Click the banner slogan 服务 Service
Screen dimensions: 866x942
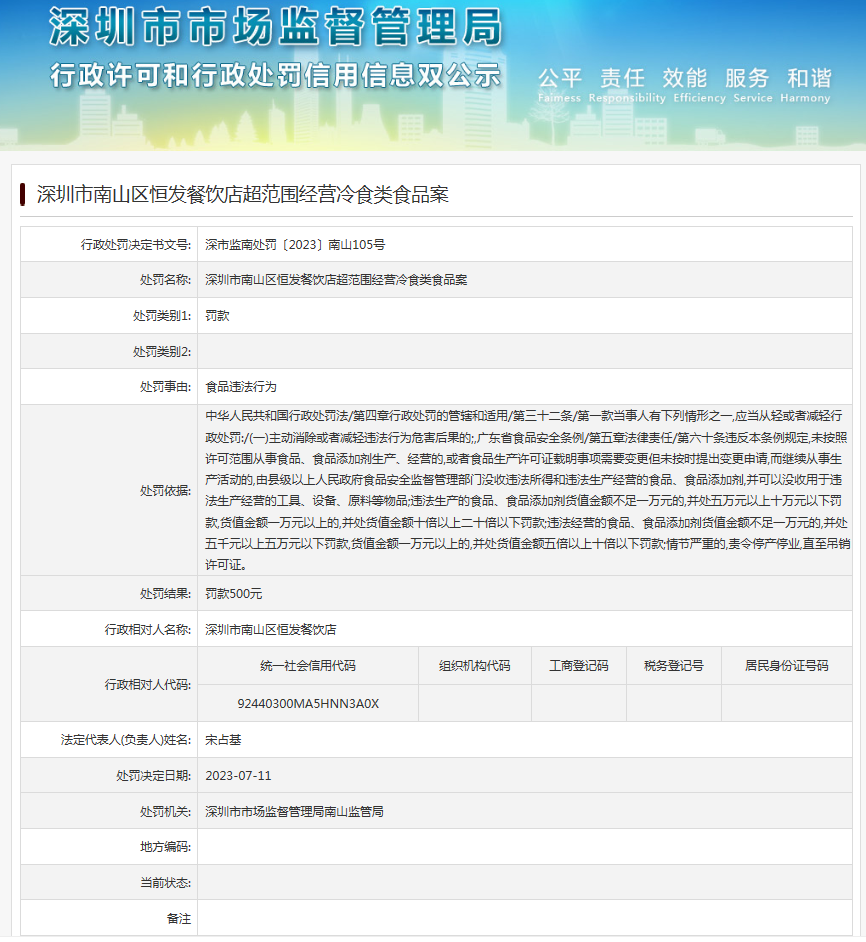point(752,85)
